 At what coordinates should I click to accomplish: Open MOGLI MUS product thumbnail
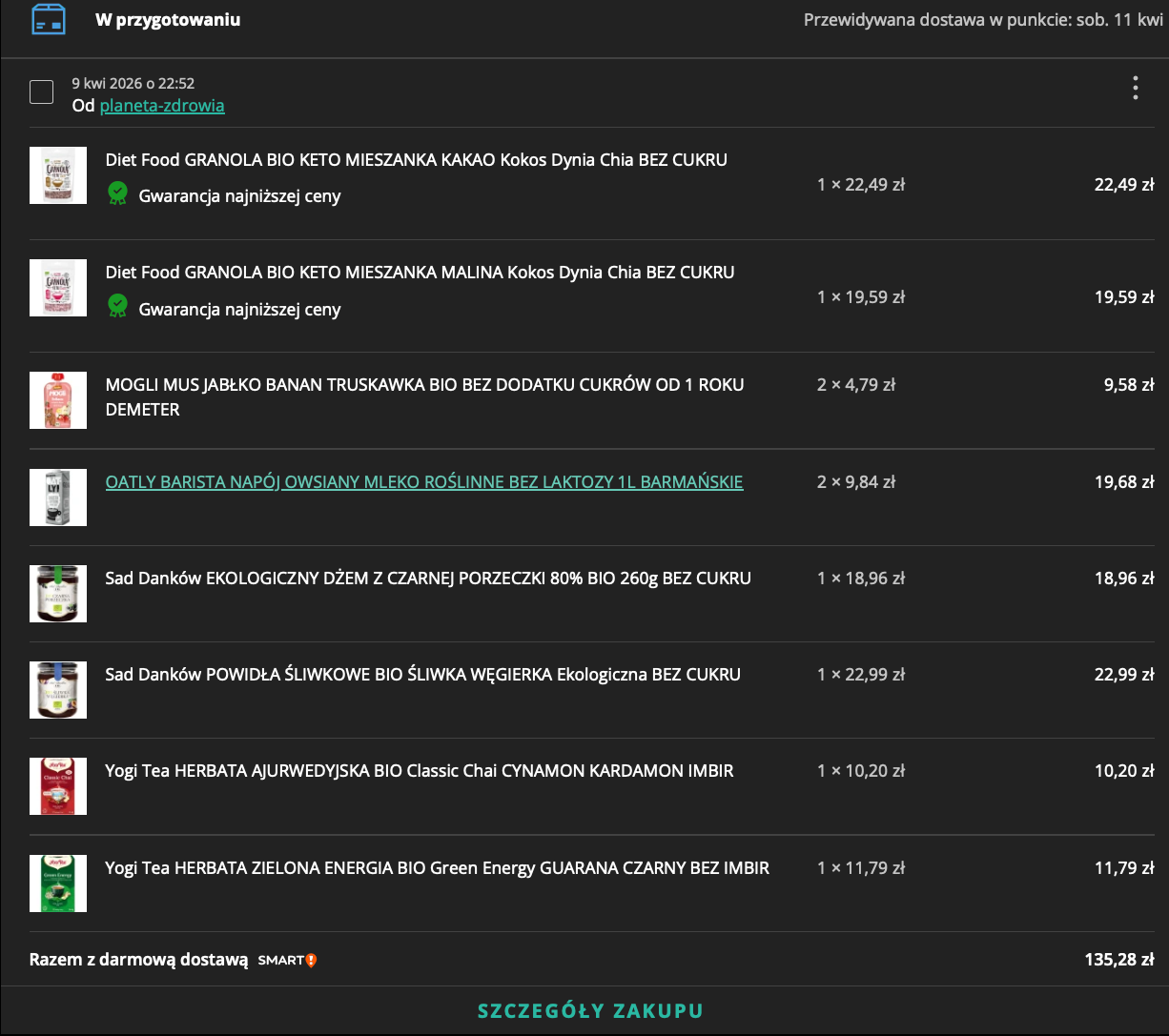tap(58, 400)
